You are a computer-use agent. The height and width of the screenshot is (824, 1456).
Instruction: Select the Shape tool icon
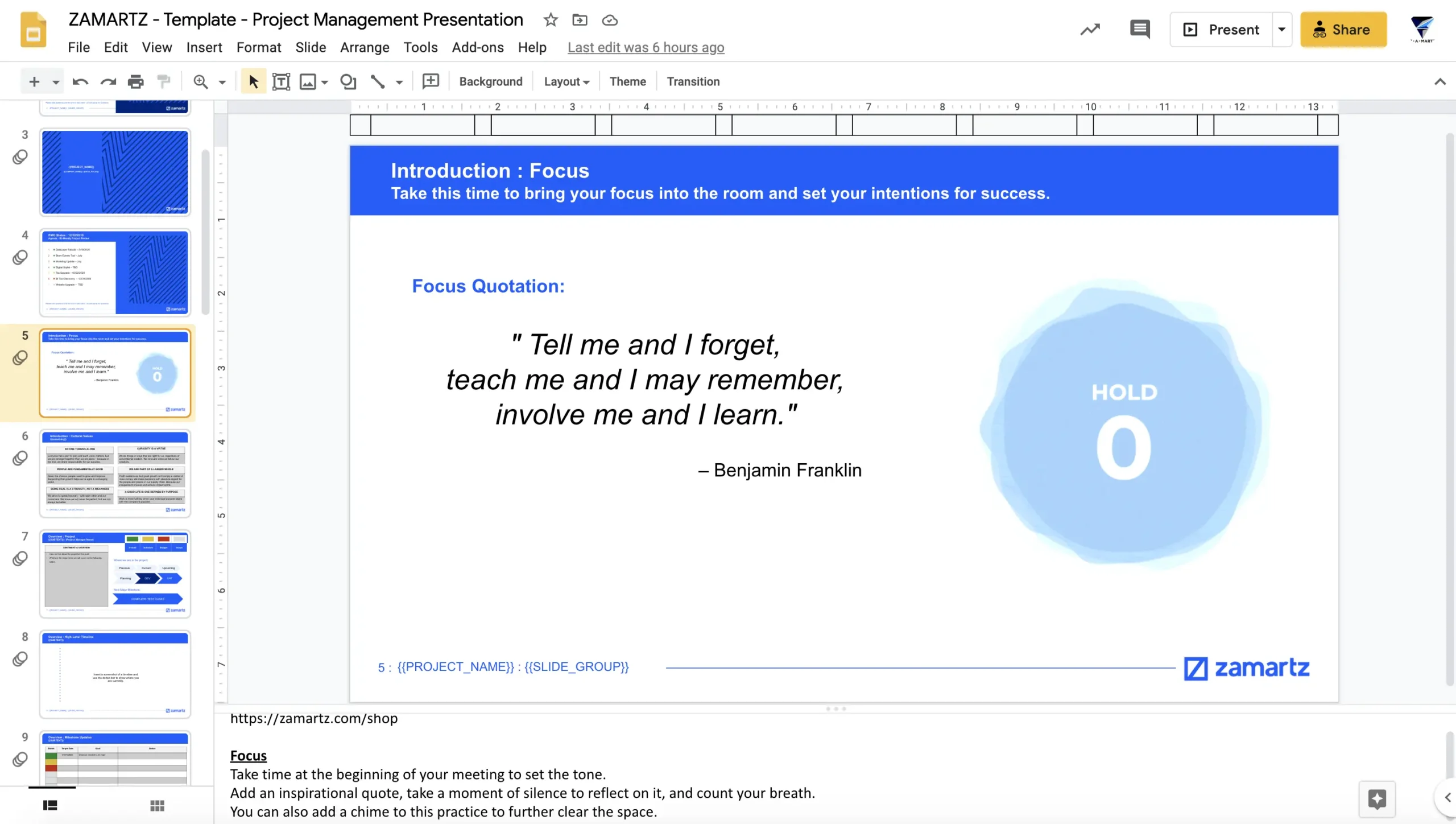[x=348, y=82]
